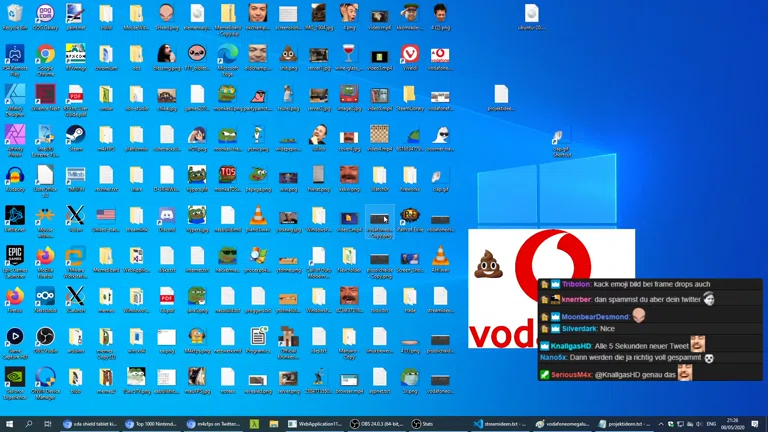Image resolution: width=768 pixels, height=432 pixels.
Task: Open the Recycle Bin desktop icon
Action: [14, 16]
